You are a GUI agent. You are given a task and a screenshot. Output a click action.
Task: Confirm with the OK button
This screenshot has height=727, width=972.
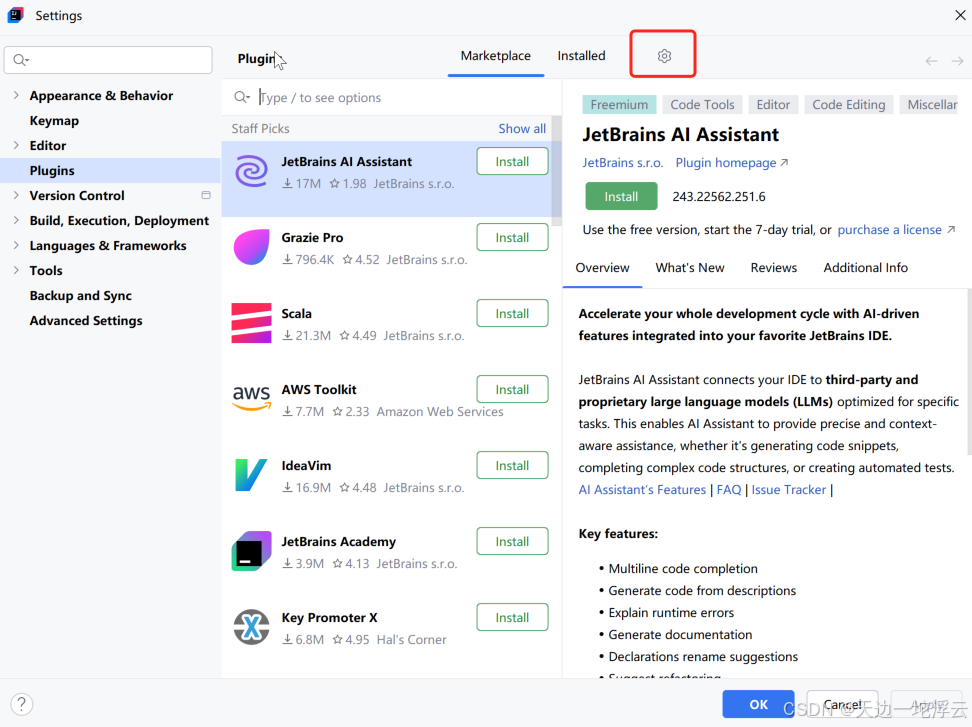tap(758, 704)
